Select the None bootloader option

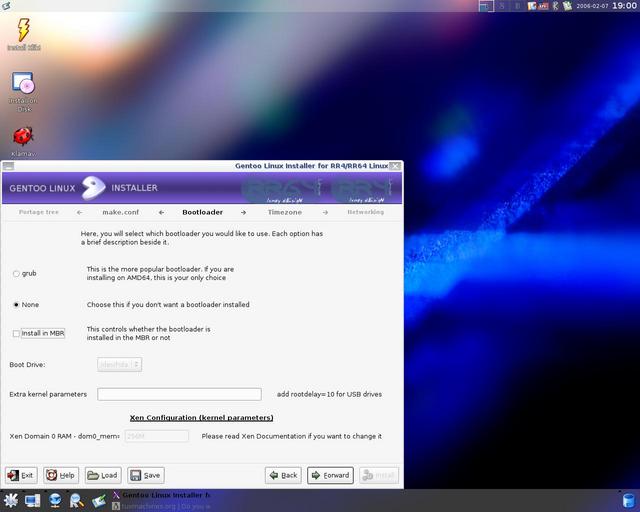[x=16, y=305]
